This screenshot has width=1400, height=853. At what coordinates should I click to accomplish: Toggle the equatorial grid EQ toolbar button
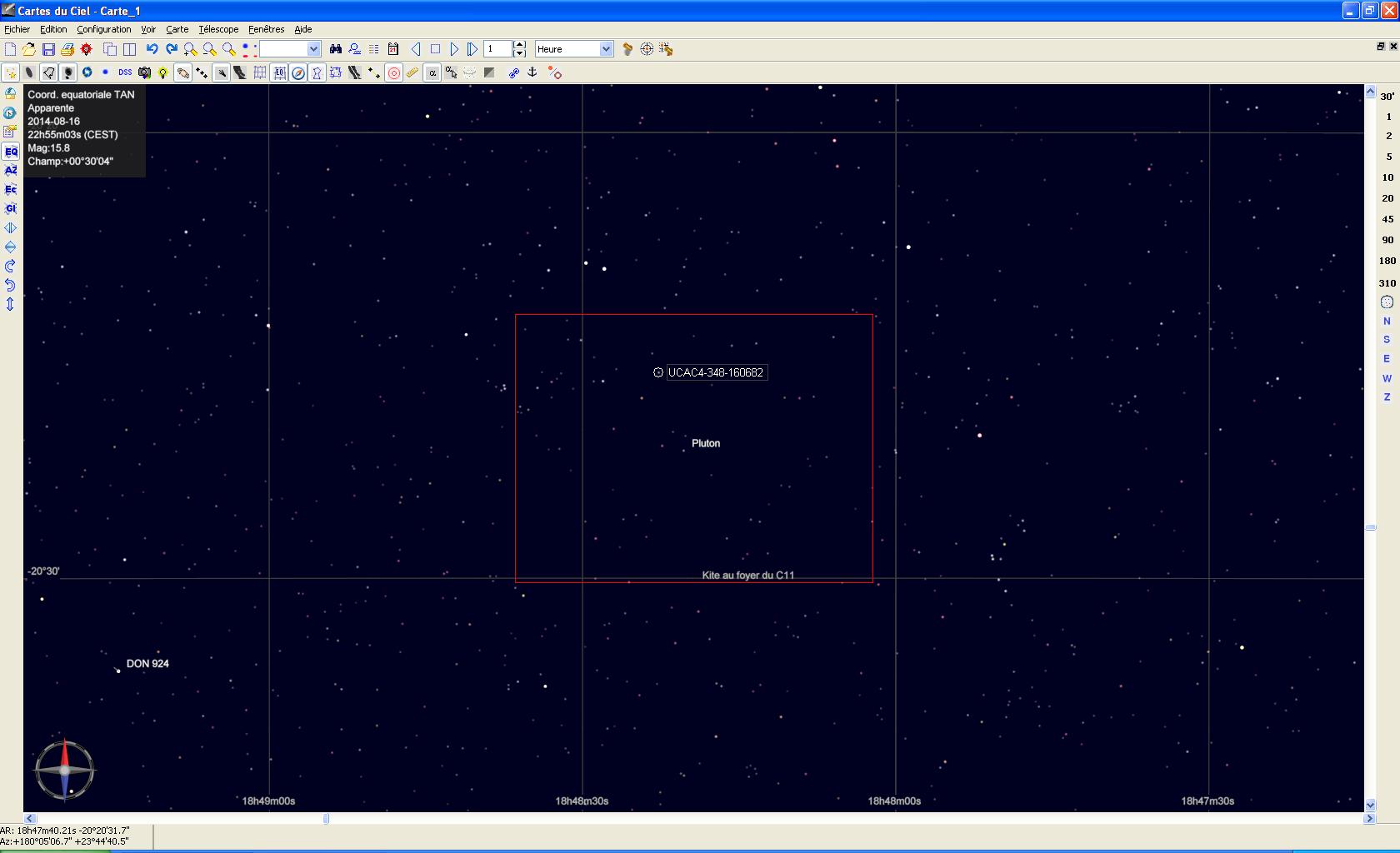click(x=279, y=72)
